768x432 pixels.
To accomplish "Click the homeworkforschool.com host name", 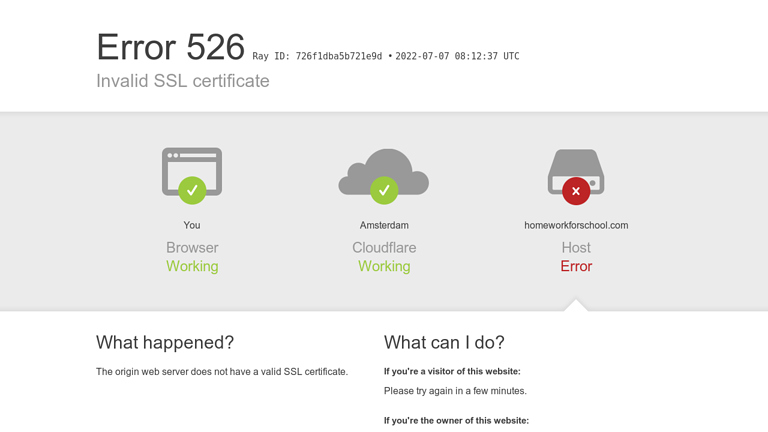I will [x=576, y=225].
